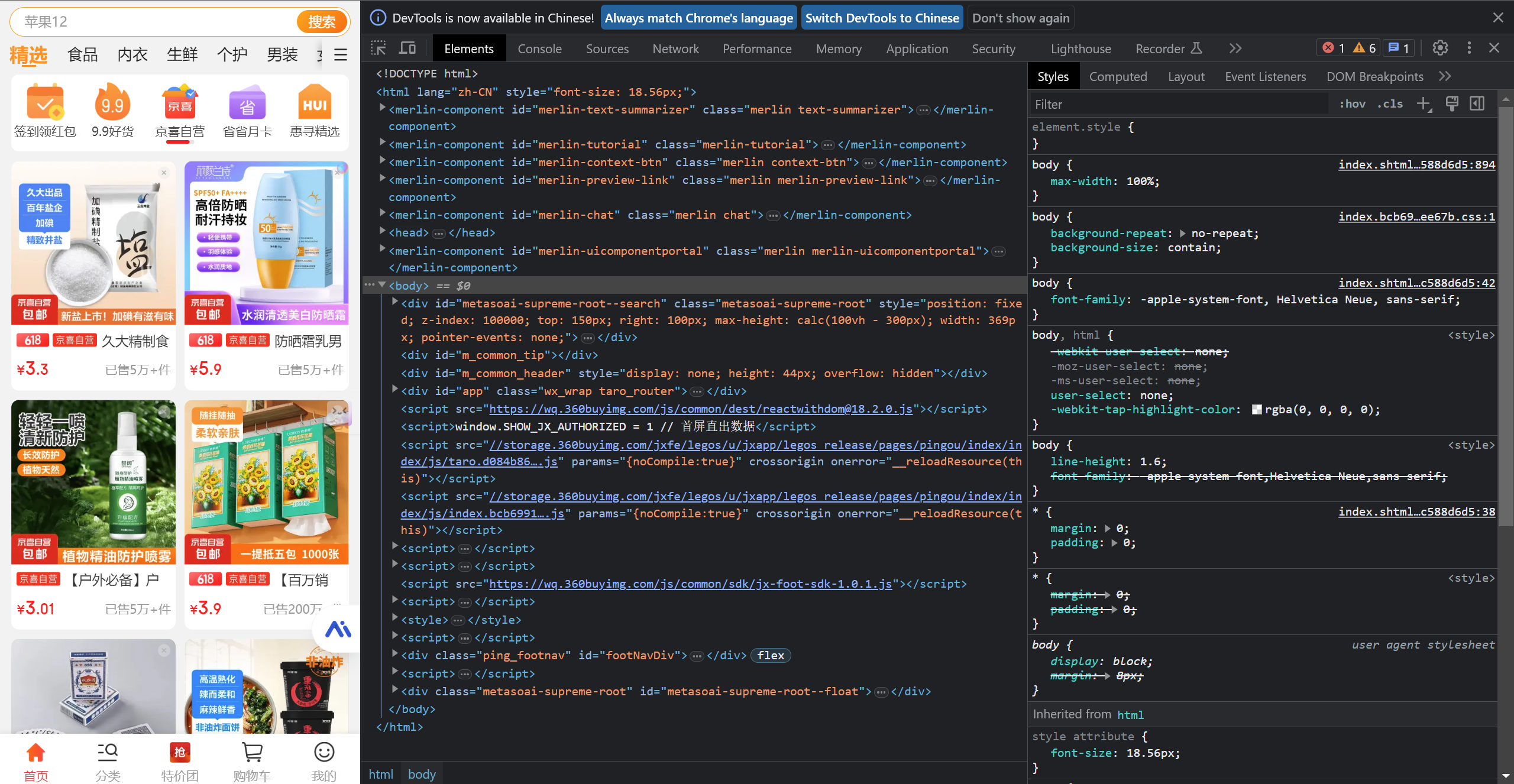Switch to the Console tab
Screen dimensions: 1514x784
pos(539,48)
